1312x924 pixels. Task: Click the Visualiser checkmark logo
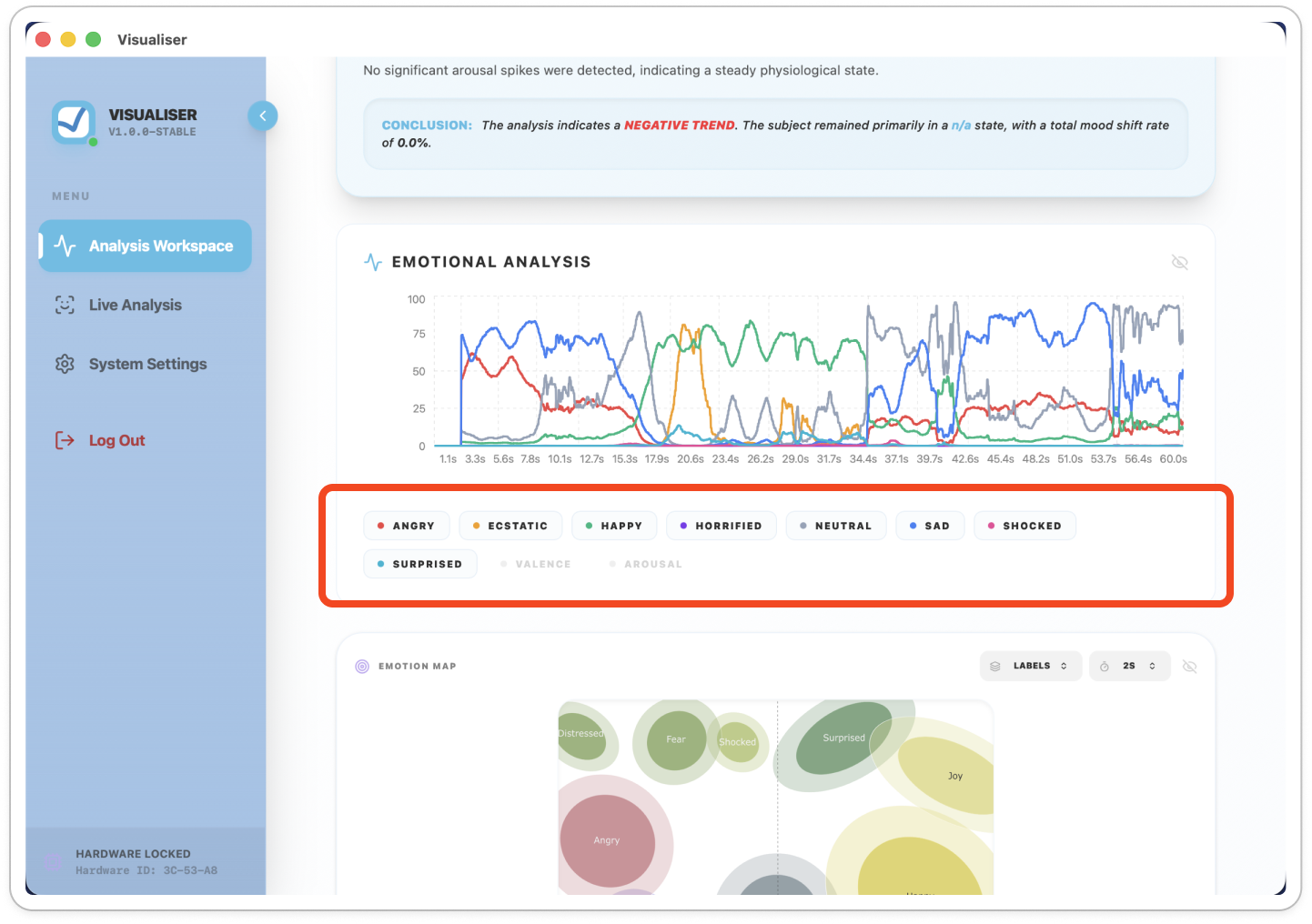tap(74, 123)
